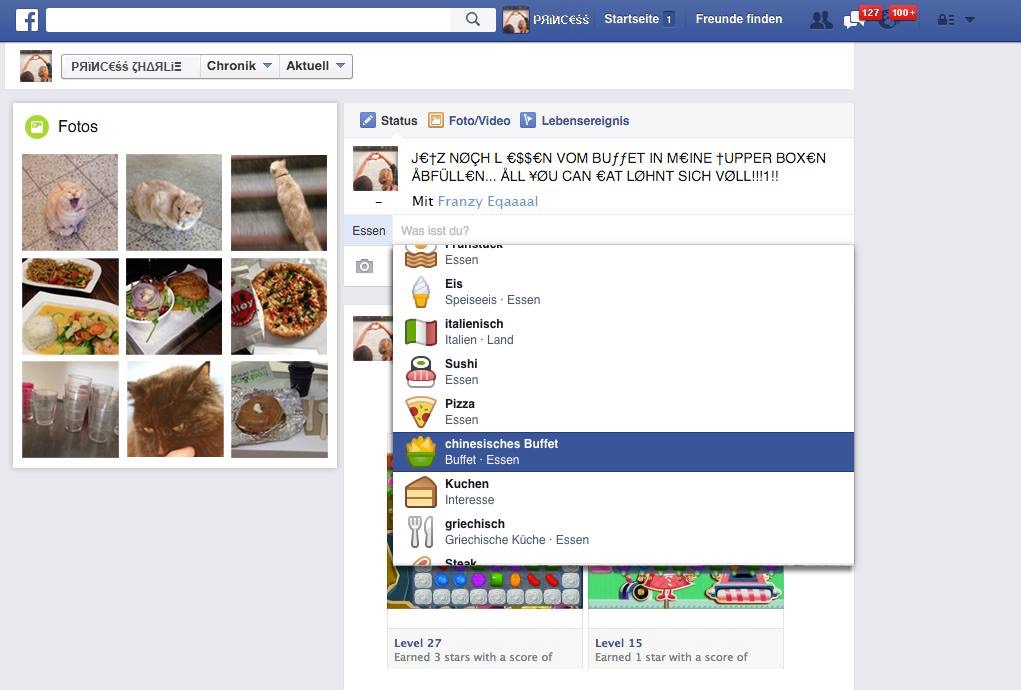The image size is (1021, 690).
Task: Select the griechisch fork and knife icon
Action: coord(421,532)
